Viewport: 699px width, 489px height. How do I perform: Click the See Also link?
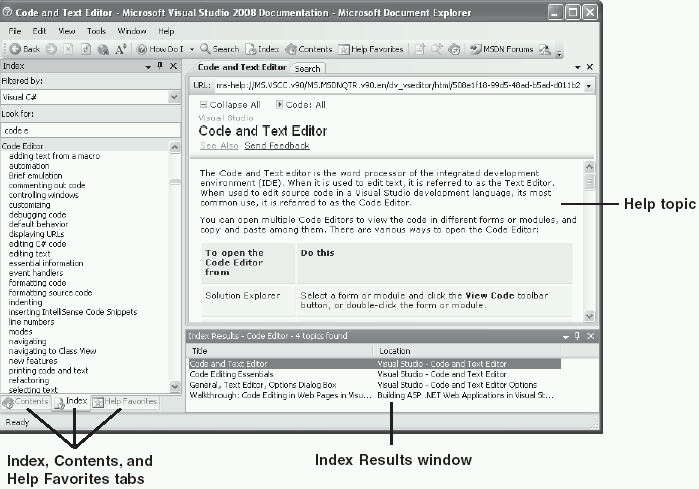click(219, 146)
